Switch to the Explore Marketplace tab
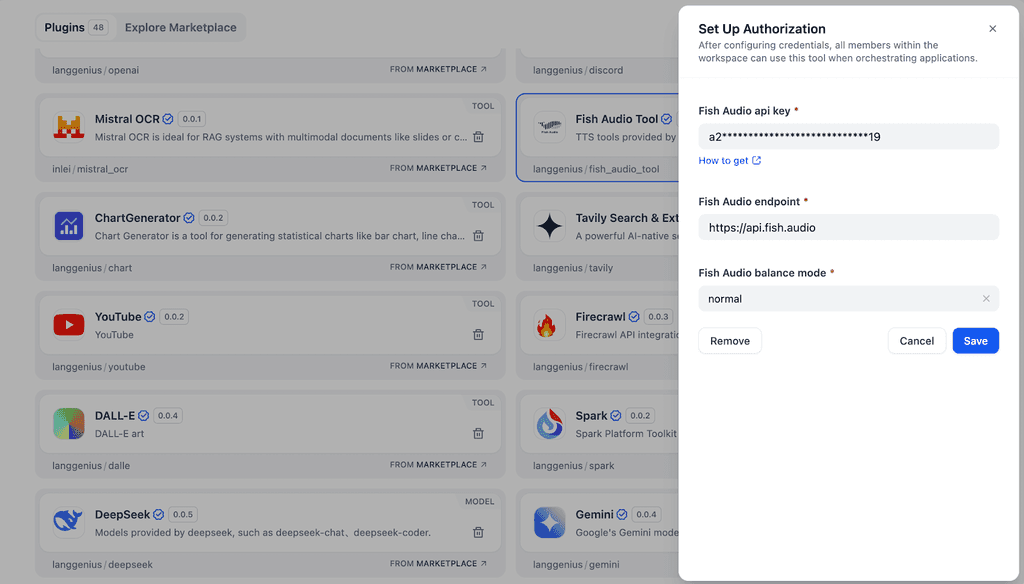Image resolution: width=1024 pixels, height=584 pixels. [180, 27]
